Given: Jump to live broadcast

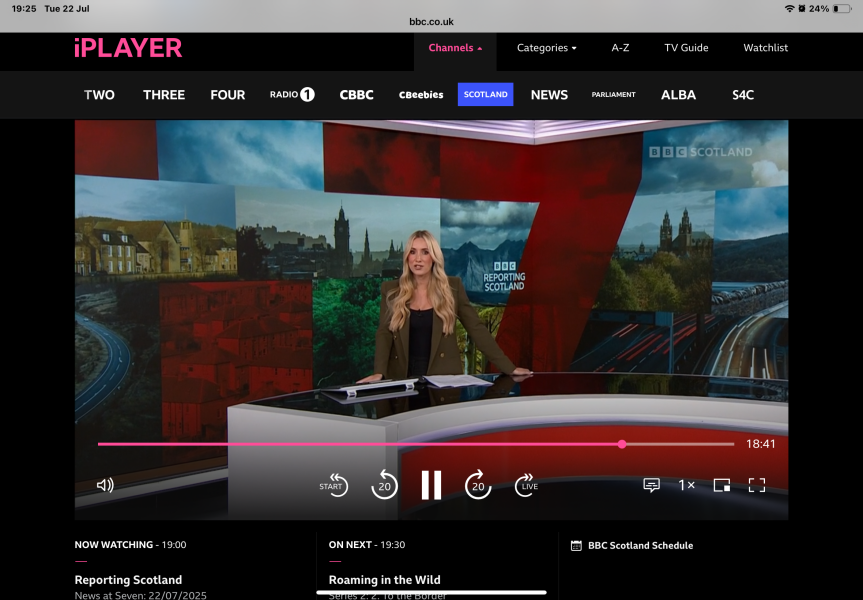Looking at the screenshot, I should [525, 485].
